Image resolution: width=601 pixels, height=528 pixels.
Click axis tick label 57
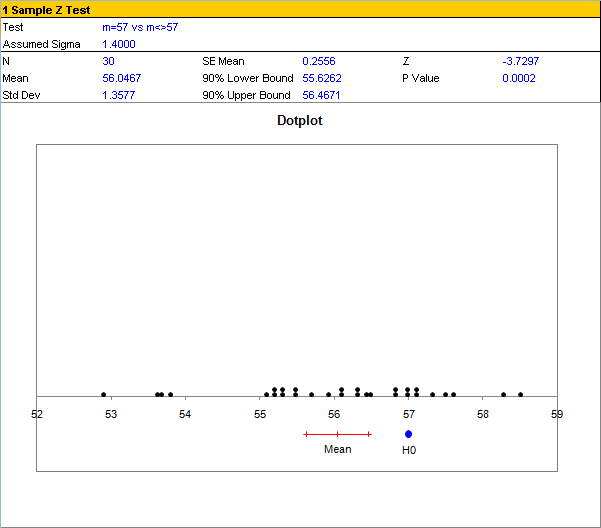409,414
